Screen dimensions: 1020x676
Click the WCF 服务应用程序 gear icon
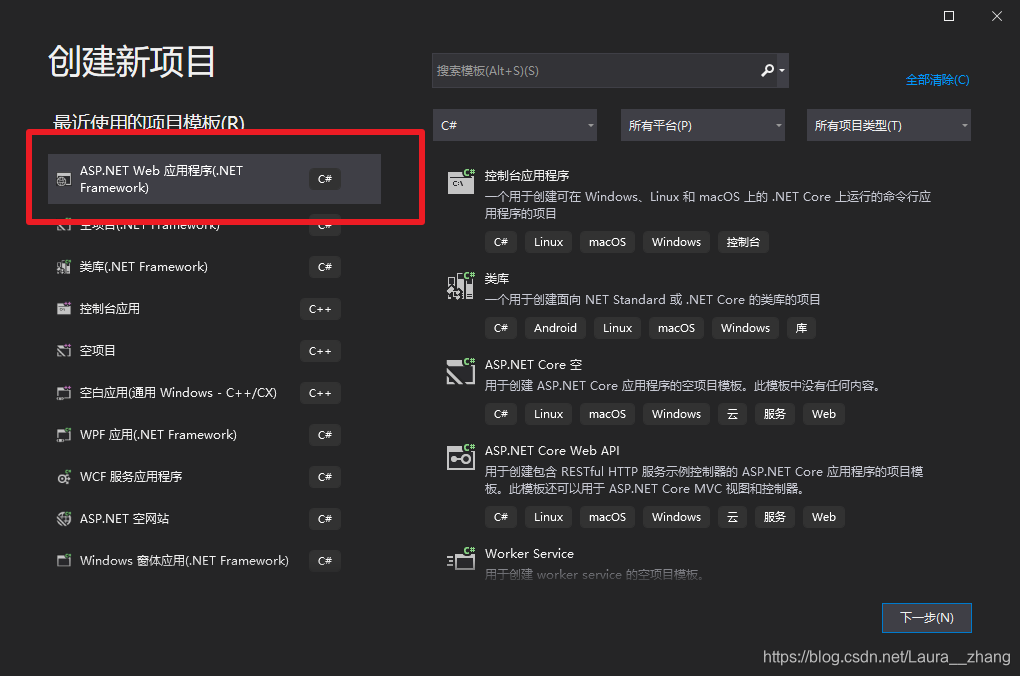(x=64, y=477)
